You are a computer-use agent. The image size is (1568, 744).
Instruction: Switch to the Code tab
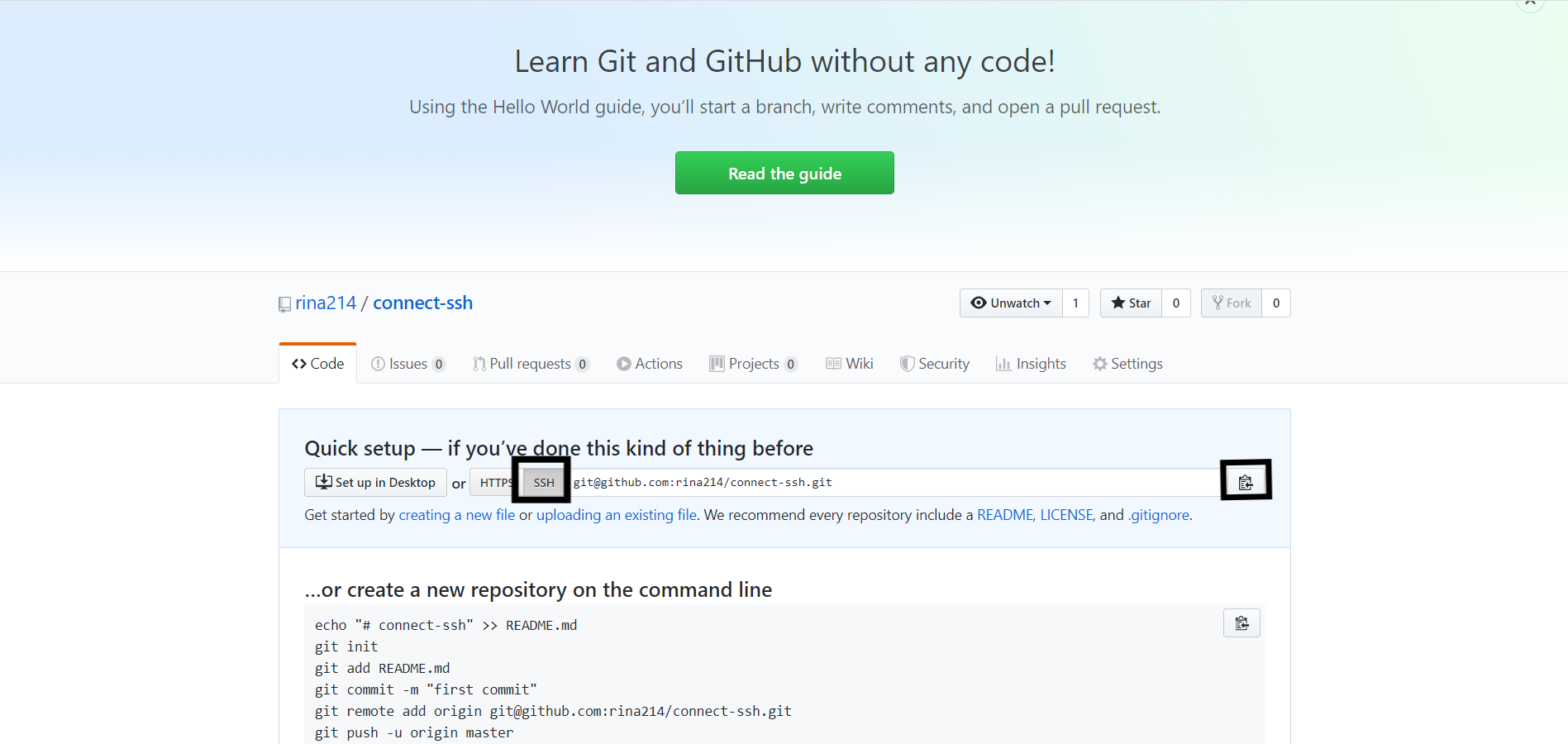(x=317, y=364)
